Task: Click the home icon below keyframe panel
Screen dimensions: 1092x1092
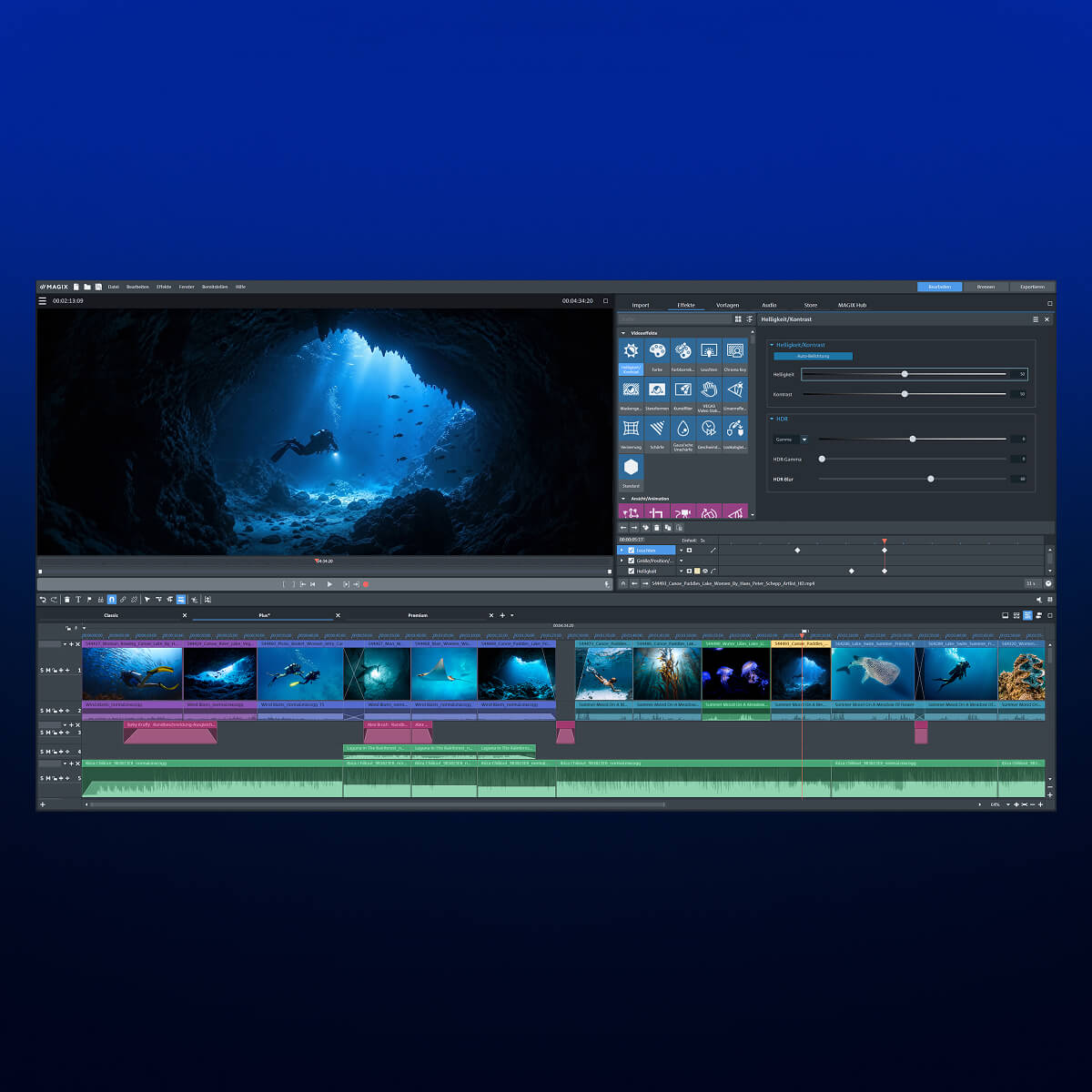Action: tap(623, 583)
